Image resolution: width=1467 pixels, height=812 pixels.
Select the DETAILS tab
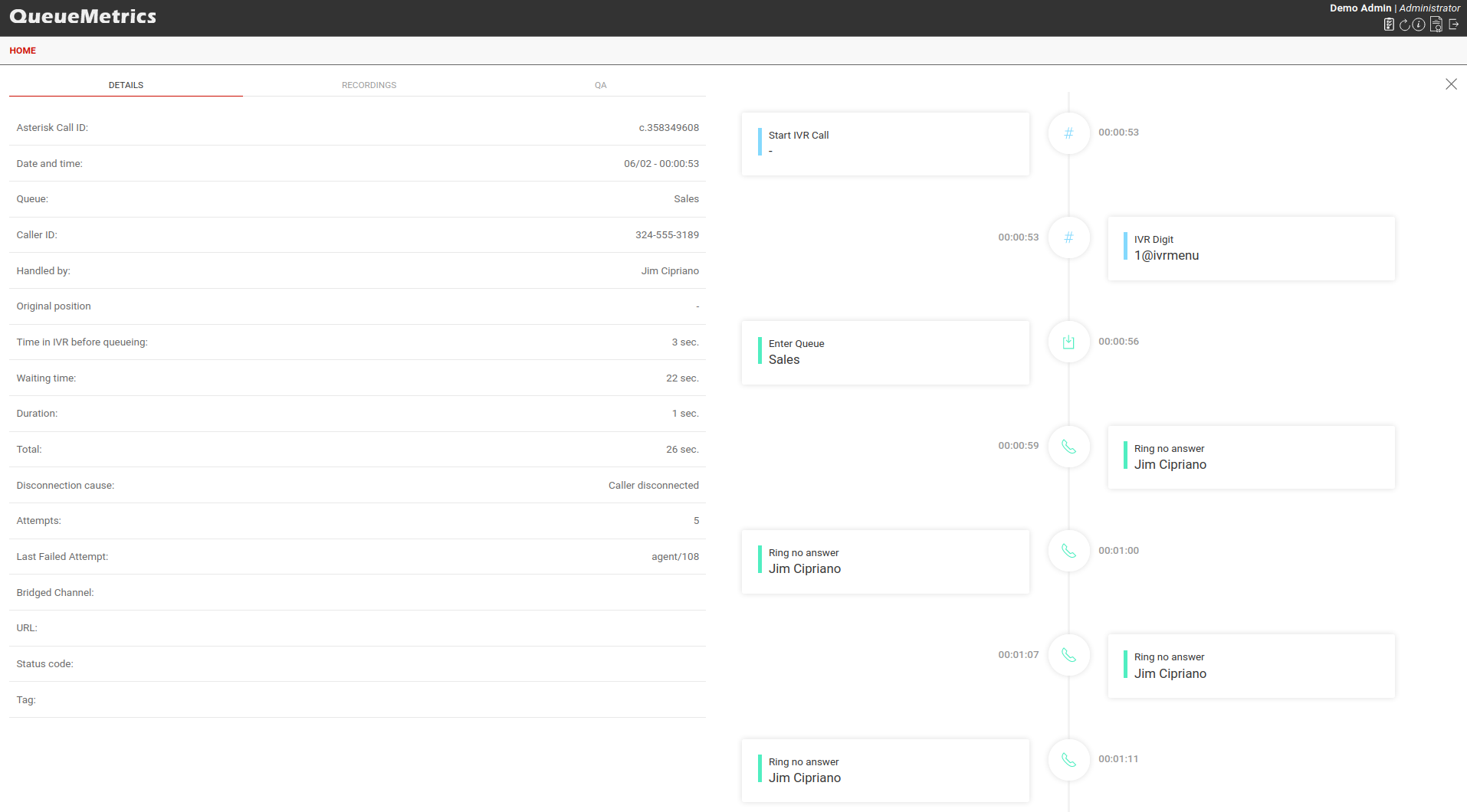tap(126, 85)
